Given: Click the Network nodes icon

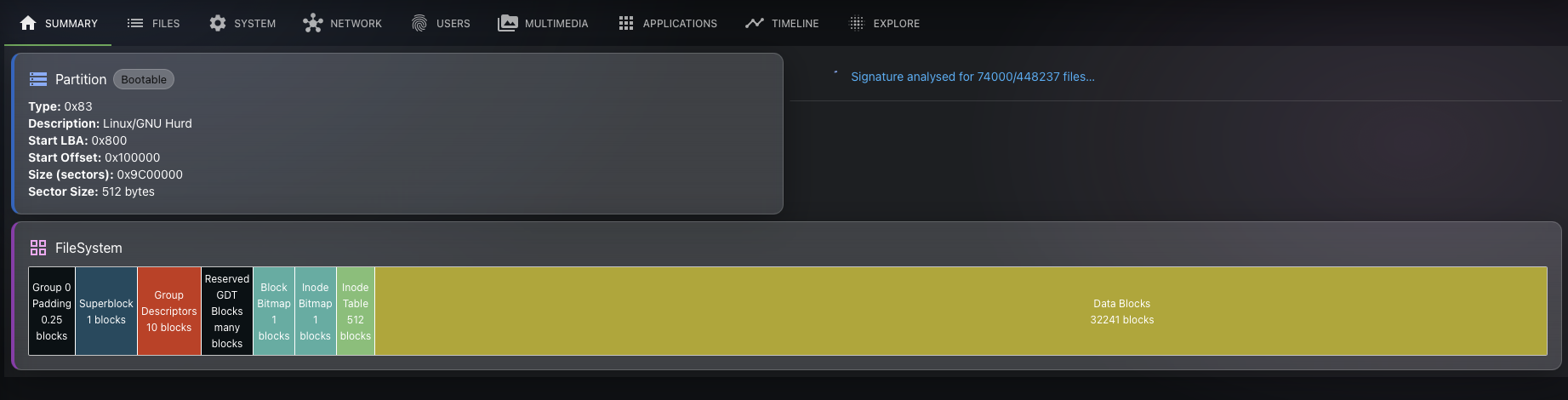Looking at the screenshot, I should tap(312, 23).
